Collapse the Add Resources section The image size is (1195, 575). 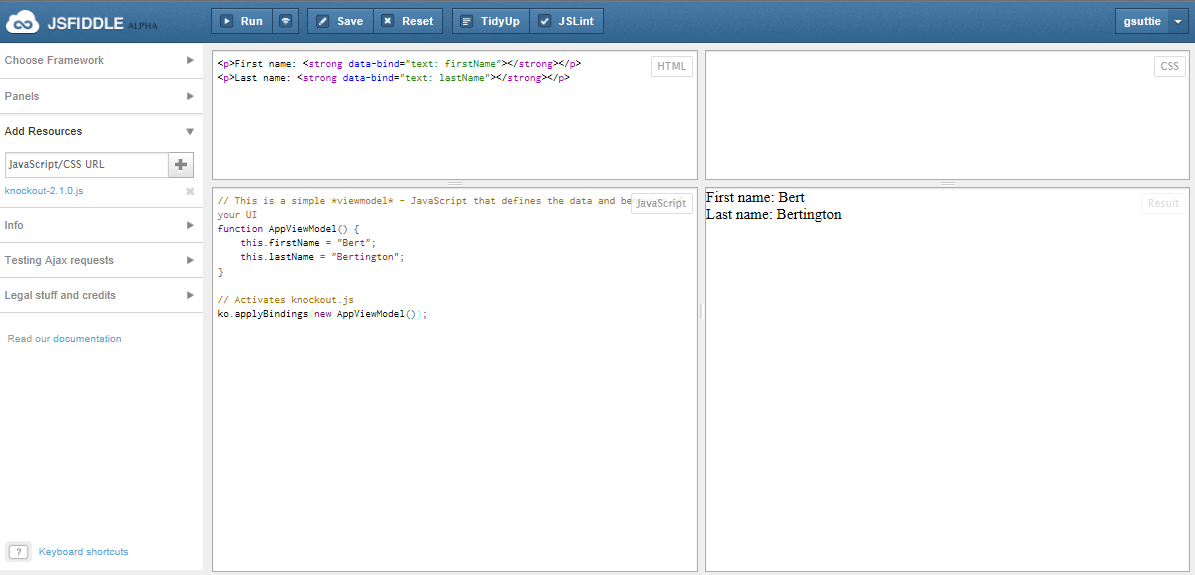101,131
